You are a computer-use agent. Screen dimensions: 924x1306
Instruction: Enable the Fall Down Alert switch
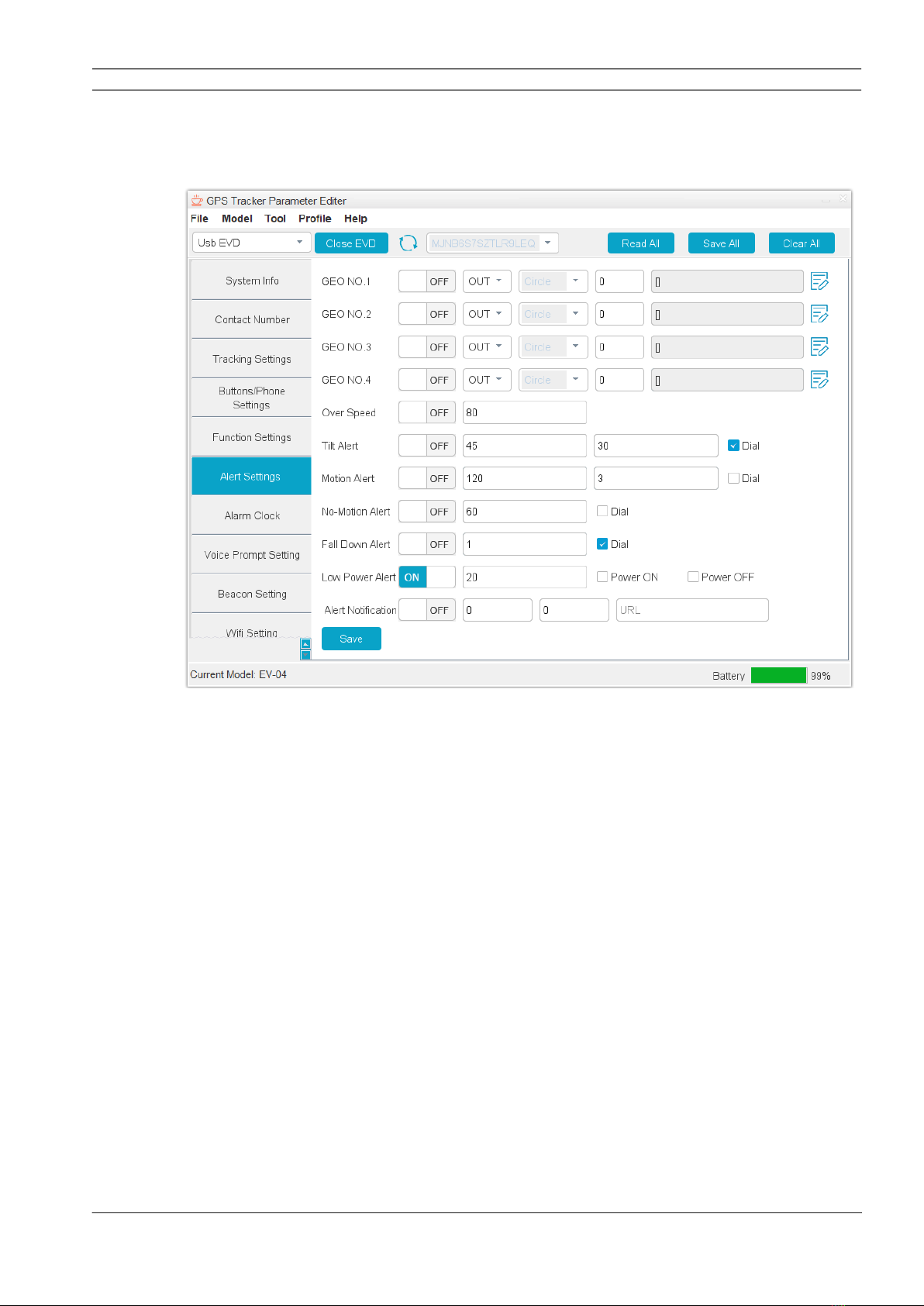click(x=427, y=544)
